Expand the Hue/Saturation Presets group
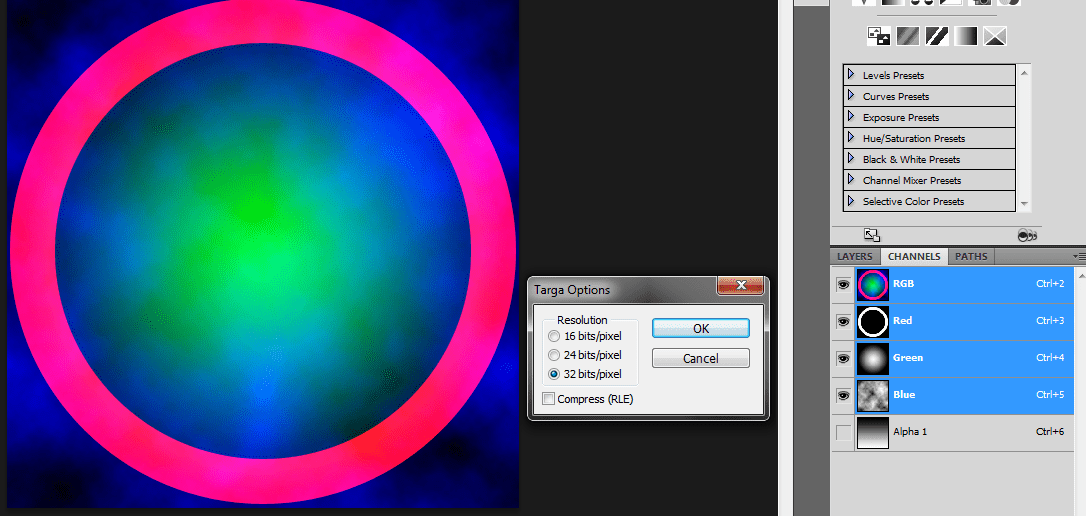The width and height of the screenshot is (1086, 516). (x=851, y=138)
